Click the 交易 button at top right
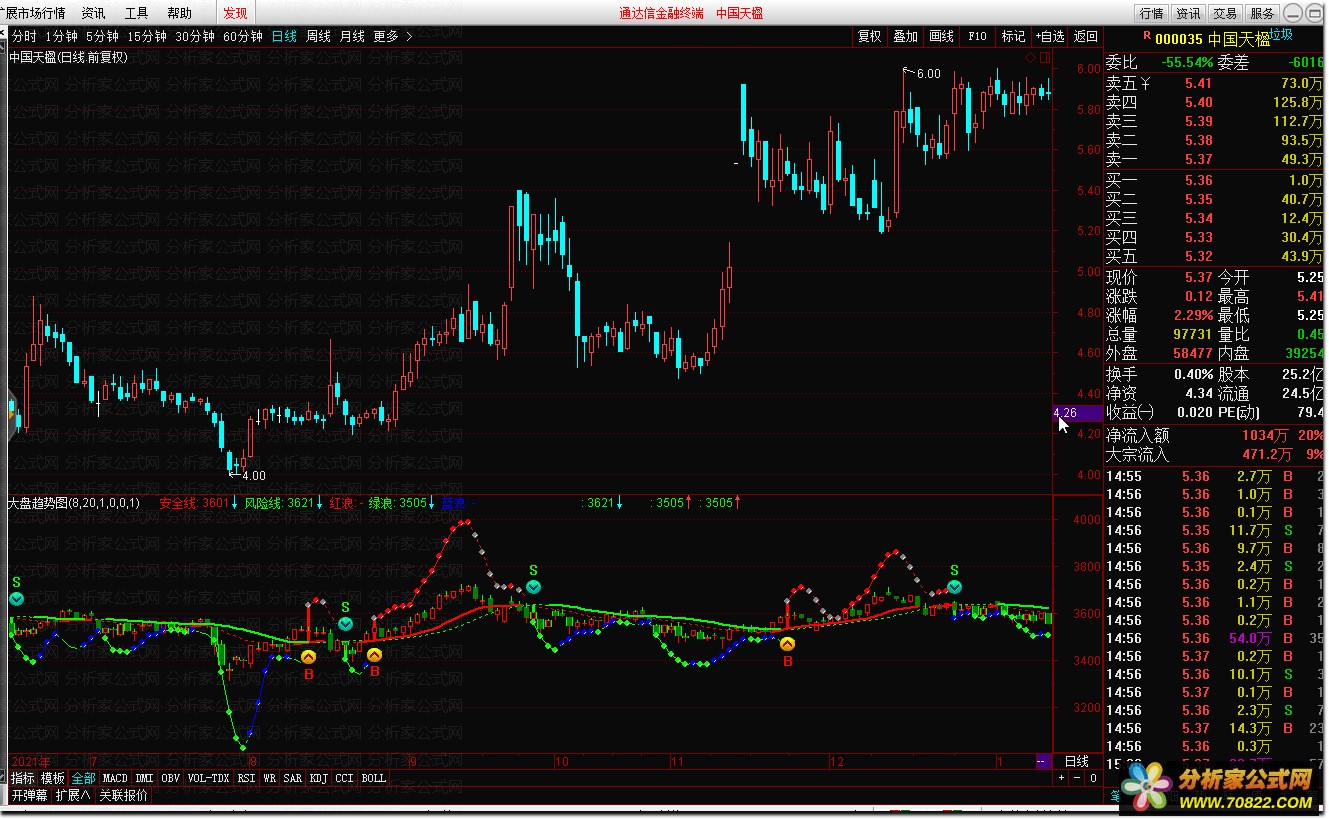This screenshot has width=1329, height=819. 1224,13
